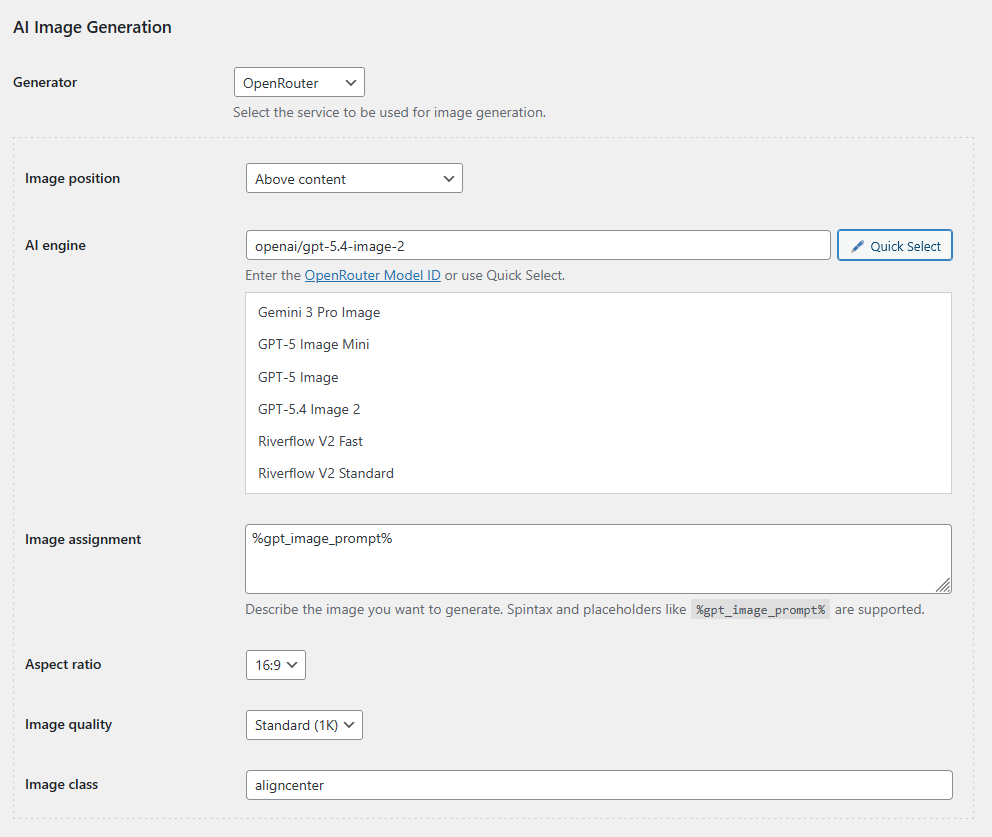Click the Image position label
This screenshot has width=992, height=837.
[x=73, y=178]
